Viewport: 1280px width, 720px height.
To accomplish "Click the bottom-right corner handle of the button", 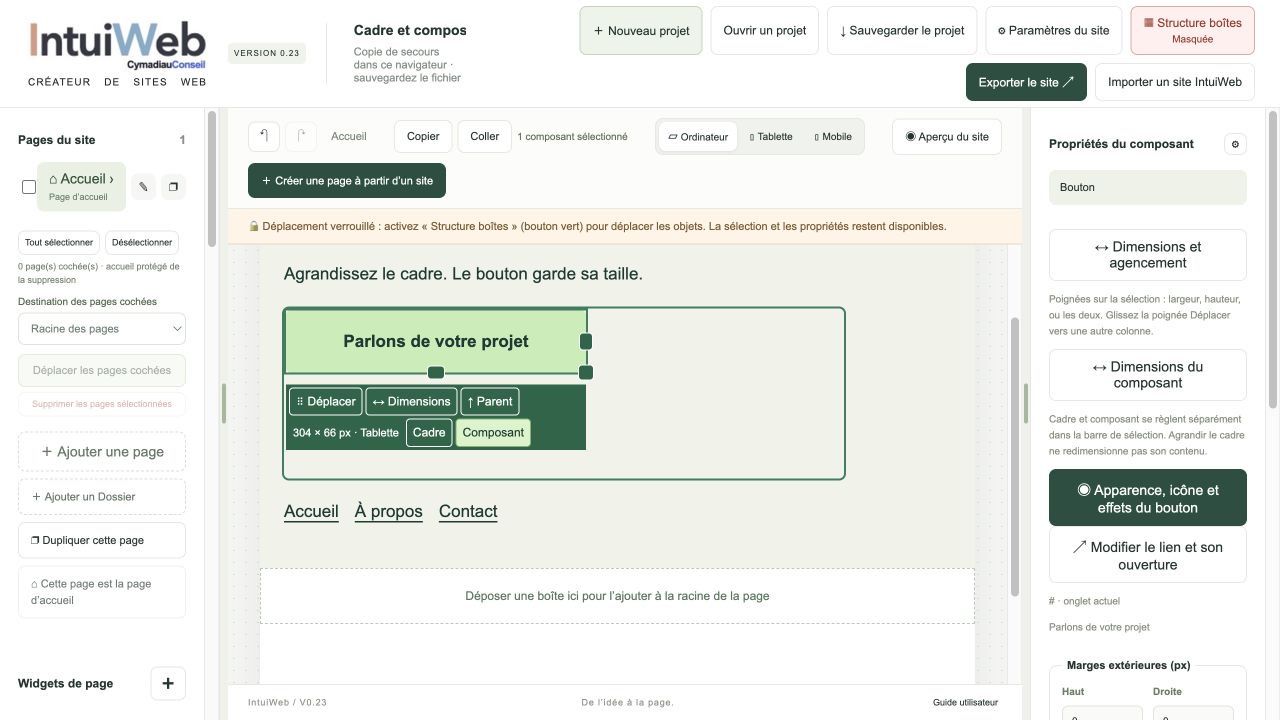I will pyautogui.click(x=586, y=372).
